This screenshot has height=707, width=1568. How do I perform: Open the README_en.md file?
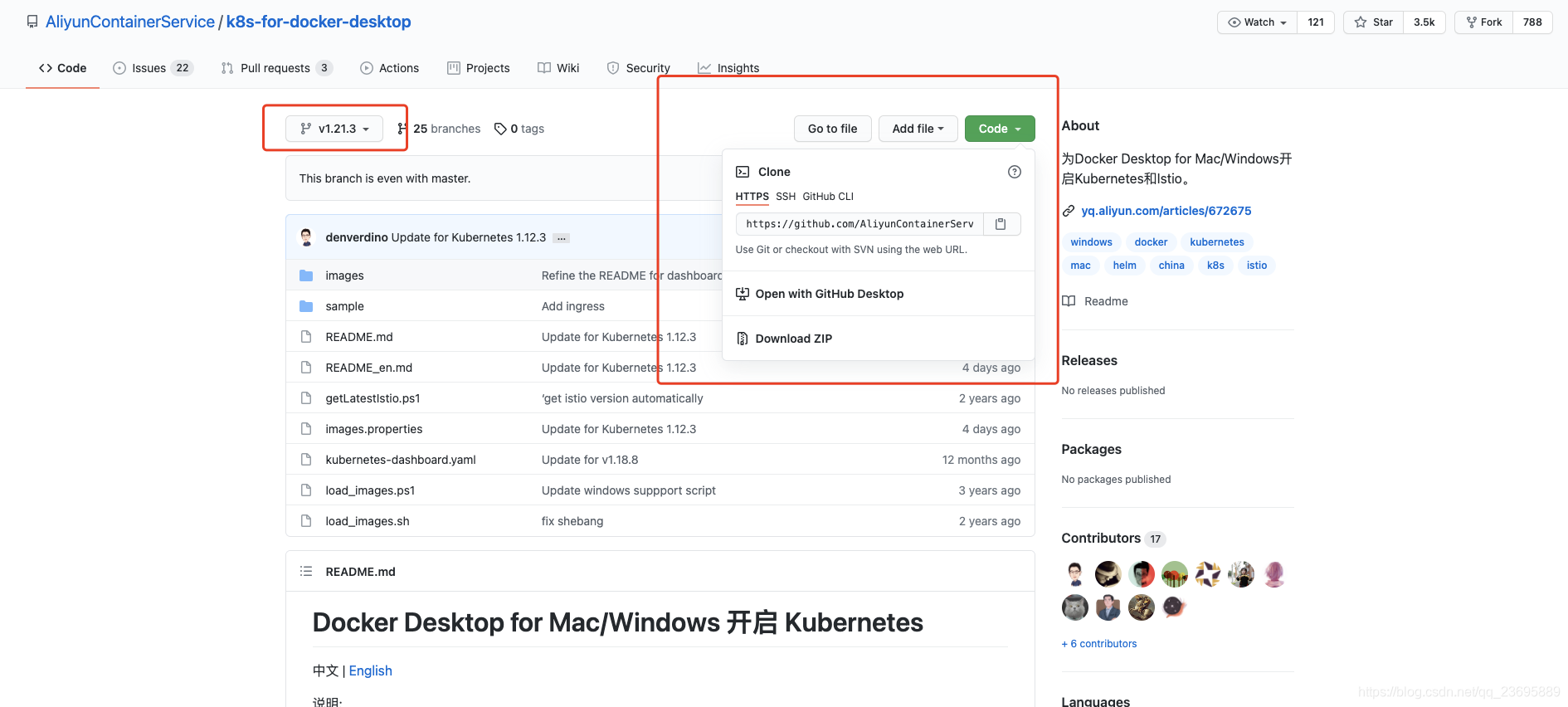(368, 368)
